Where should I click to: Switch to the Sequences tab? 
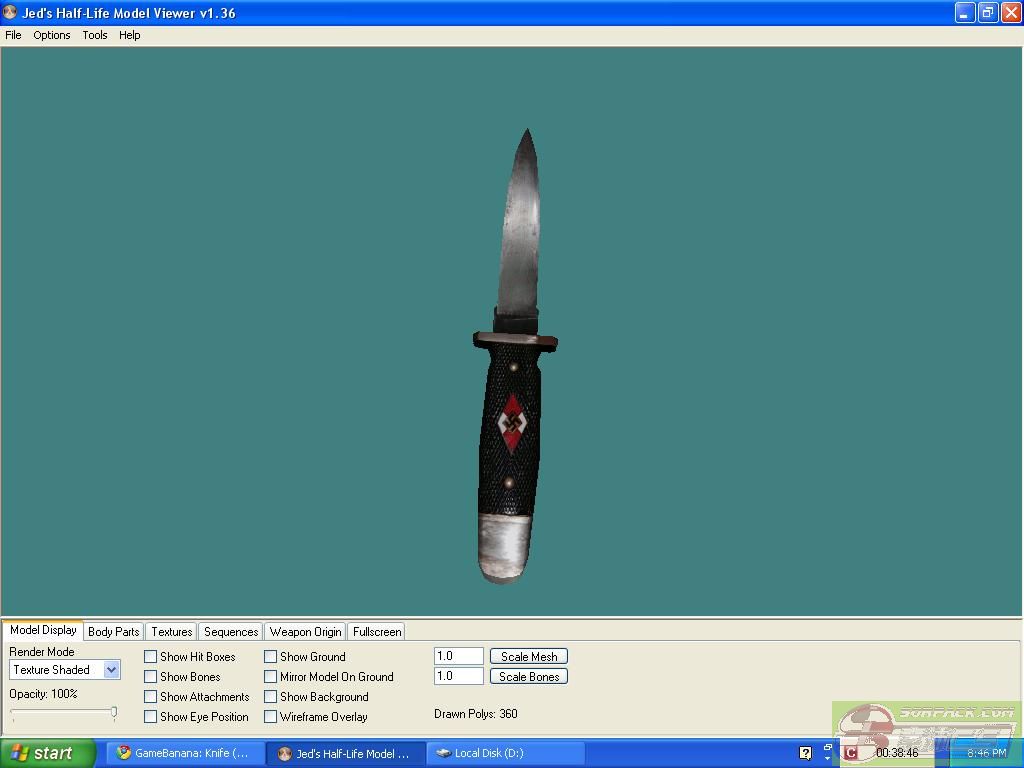coord(231,632)
